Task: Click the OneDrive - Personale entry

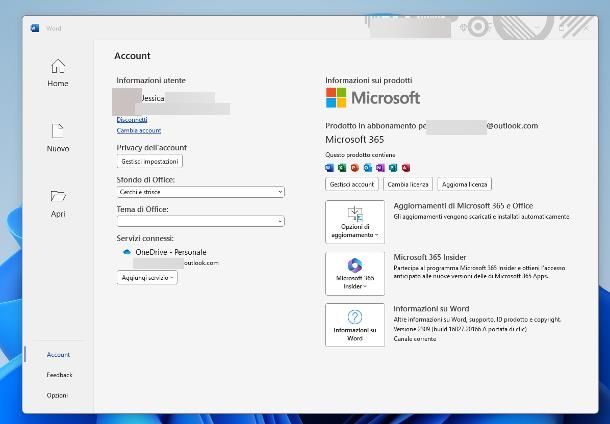Action: point(171,252)
